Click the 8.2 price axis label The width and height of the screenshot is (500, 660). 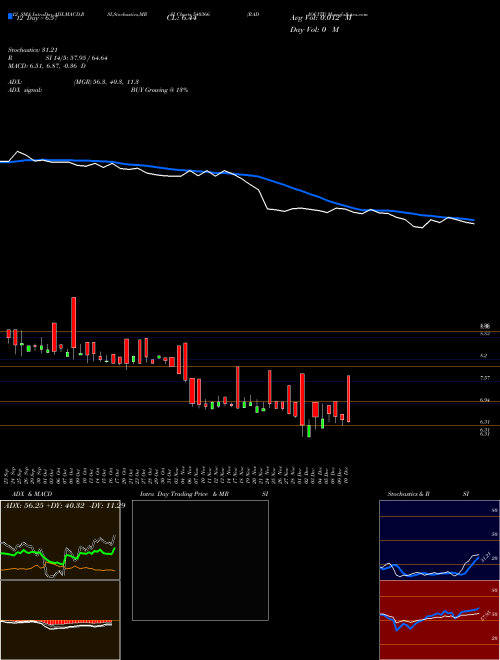483,356
